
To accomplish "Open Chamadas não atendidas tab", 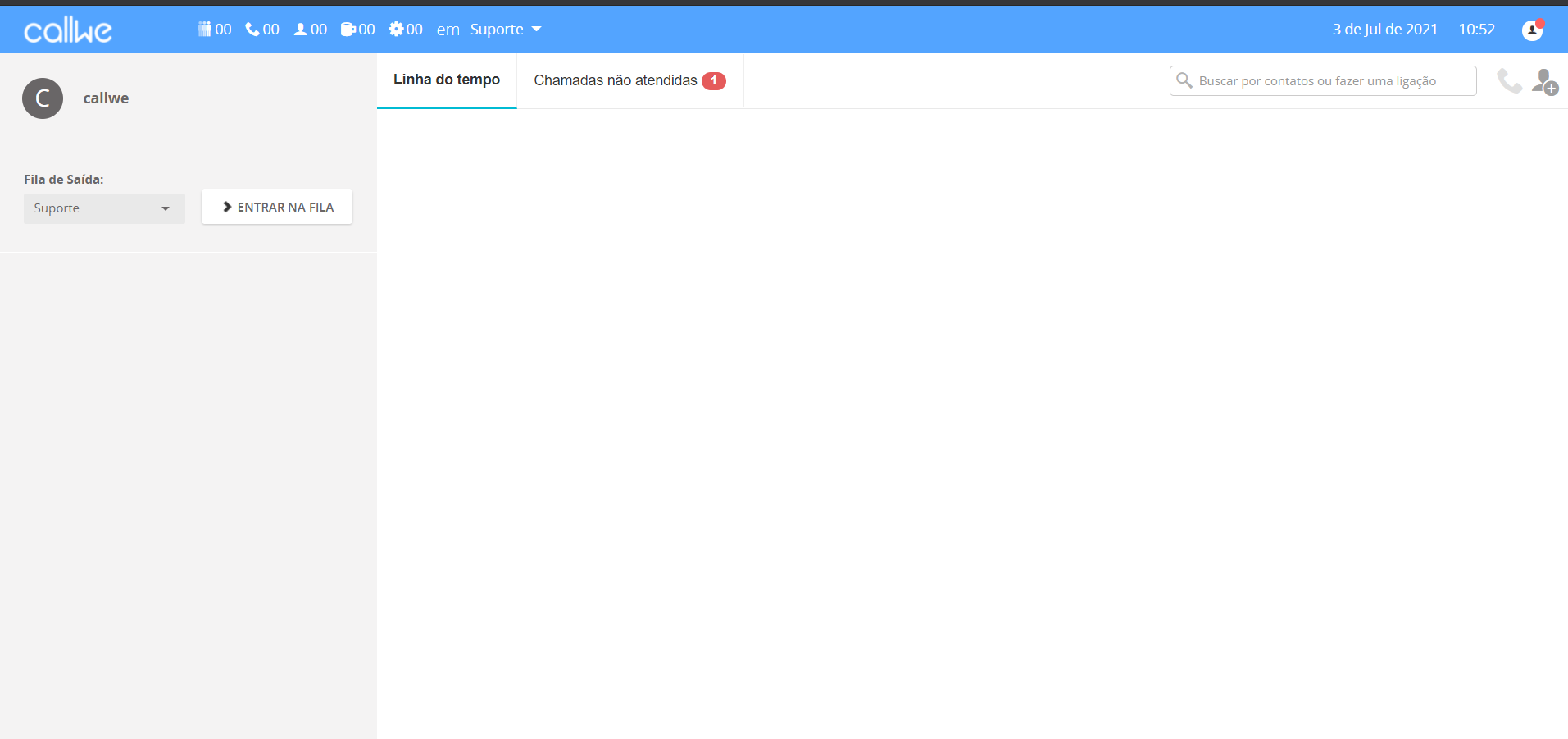I will click(x=616, y=80).
